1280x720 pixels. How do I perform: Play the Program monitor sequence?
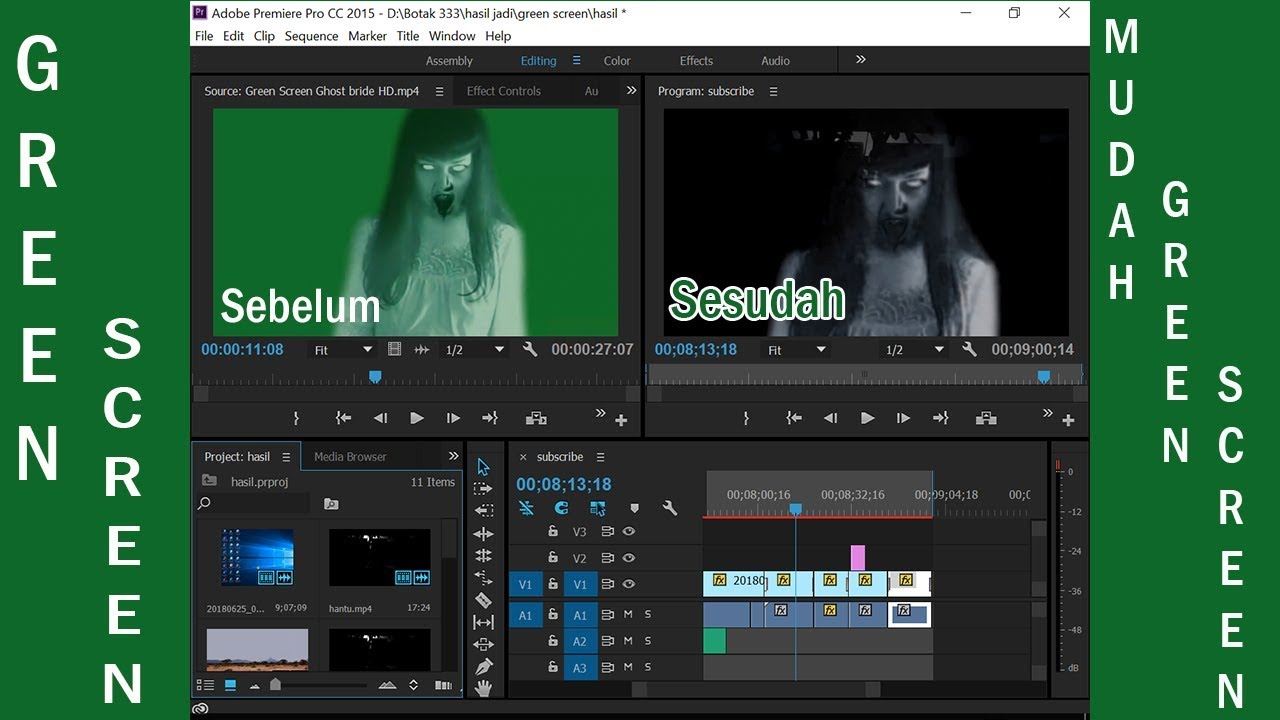[x=867, y=418]
